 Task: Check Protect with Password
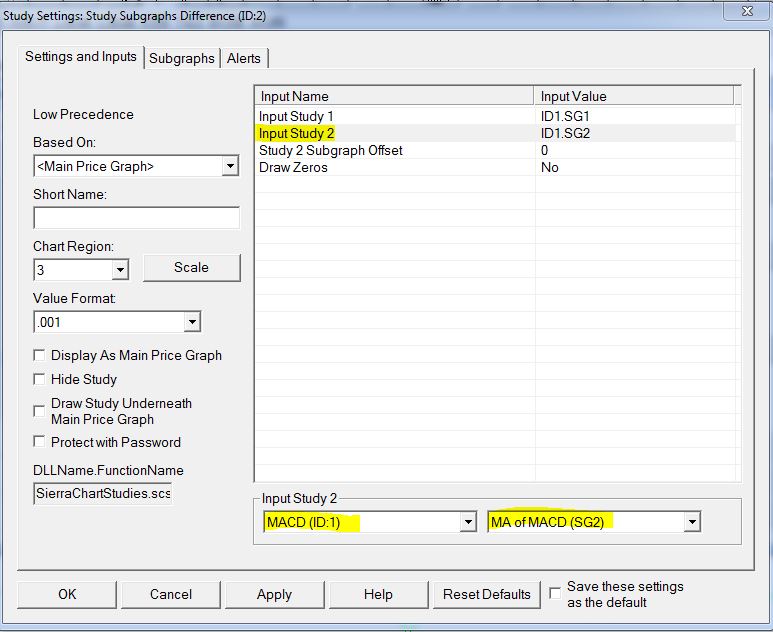click(x=39, y=442)
